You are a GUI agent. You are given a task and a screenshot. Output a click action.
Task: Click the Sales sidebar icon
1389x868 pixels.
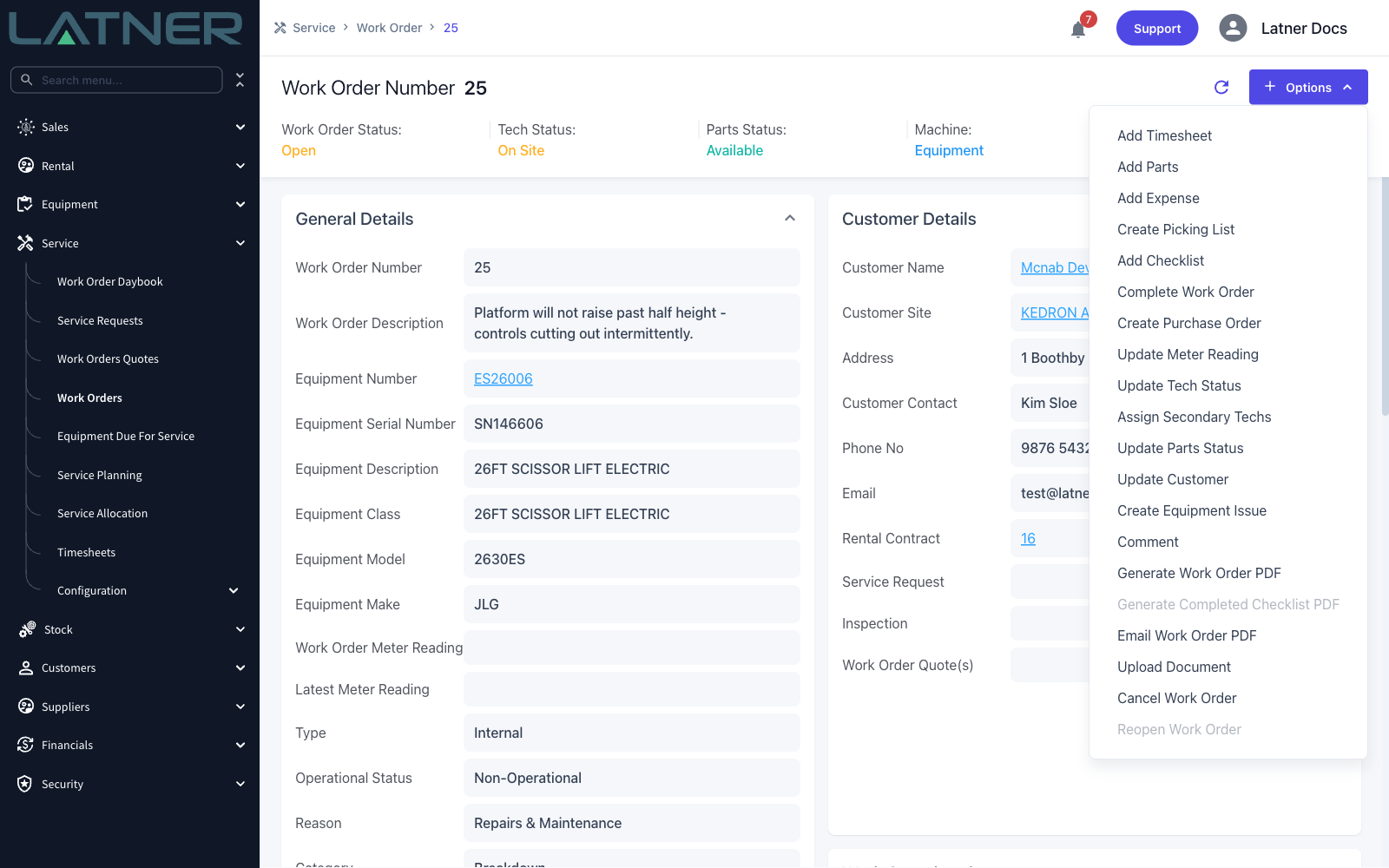[x=26, y=127]
